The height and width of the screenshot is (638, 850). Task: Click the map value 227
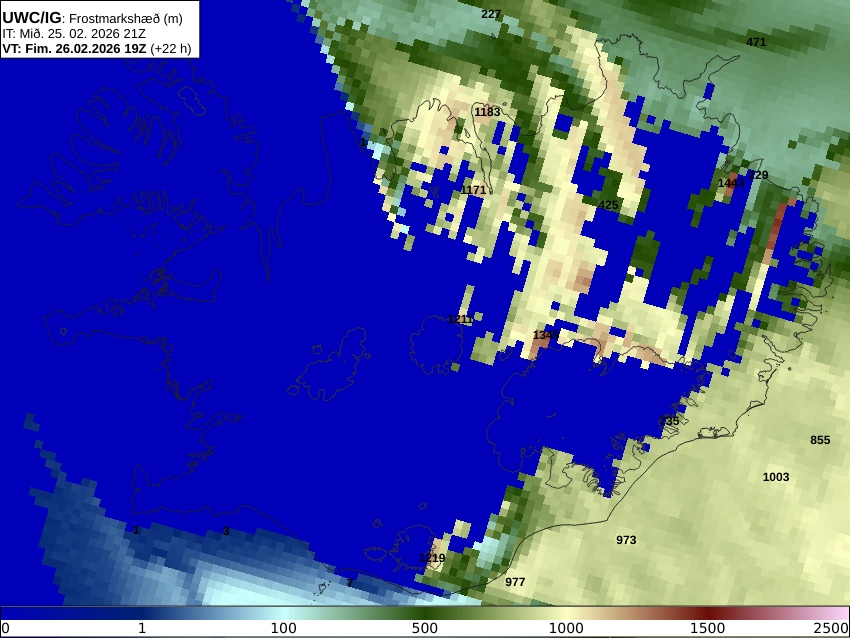491,14
